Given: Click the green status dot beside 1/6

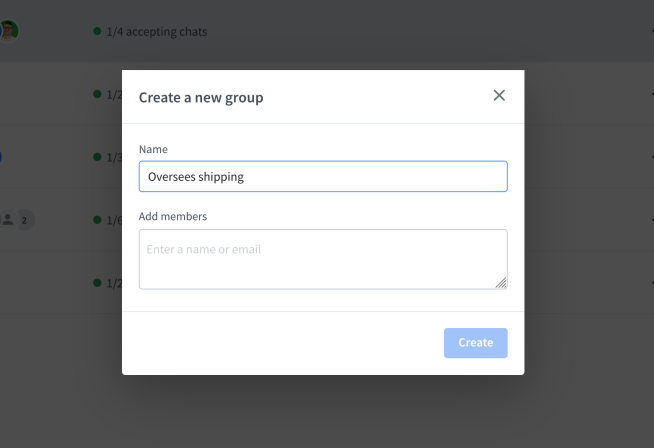Looking at the screenshot, I should [x=97, y=220].
